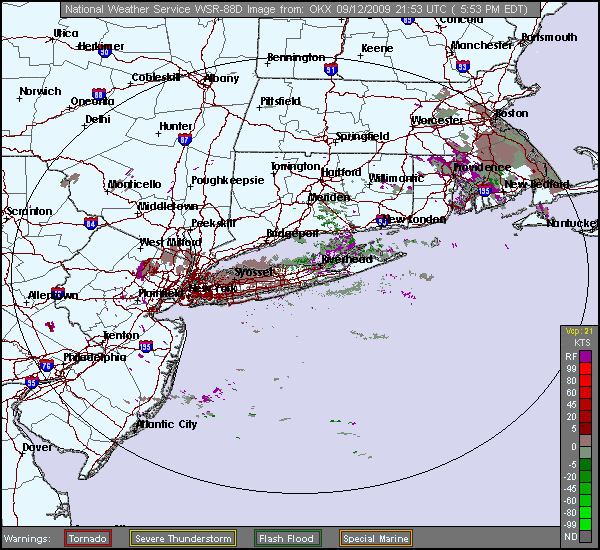Click the Albany city label

tap(222, 78)
